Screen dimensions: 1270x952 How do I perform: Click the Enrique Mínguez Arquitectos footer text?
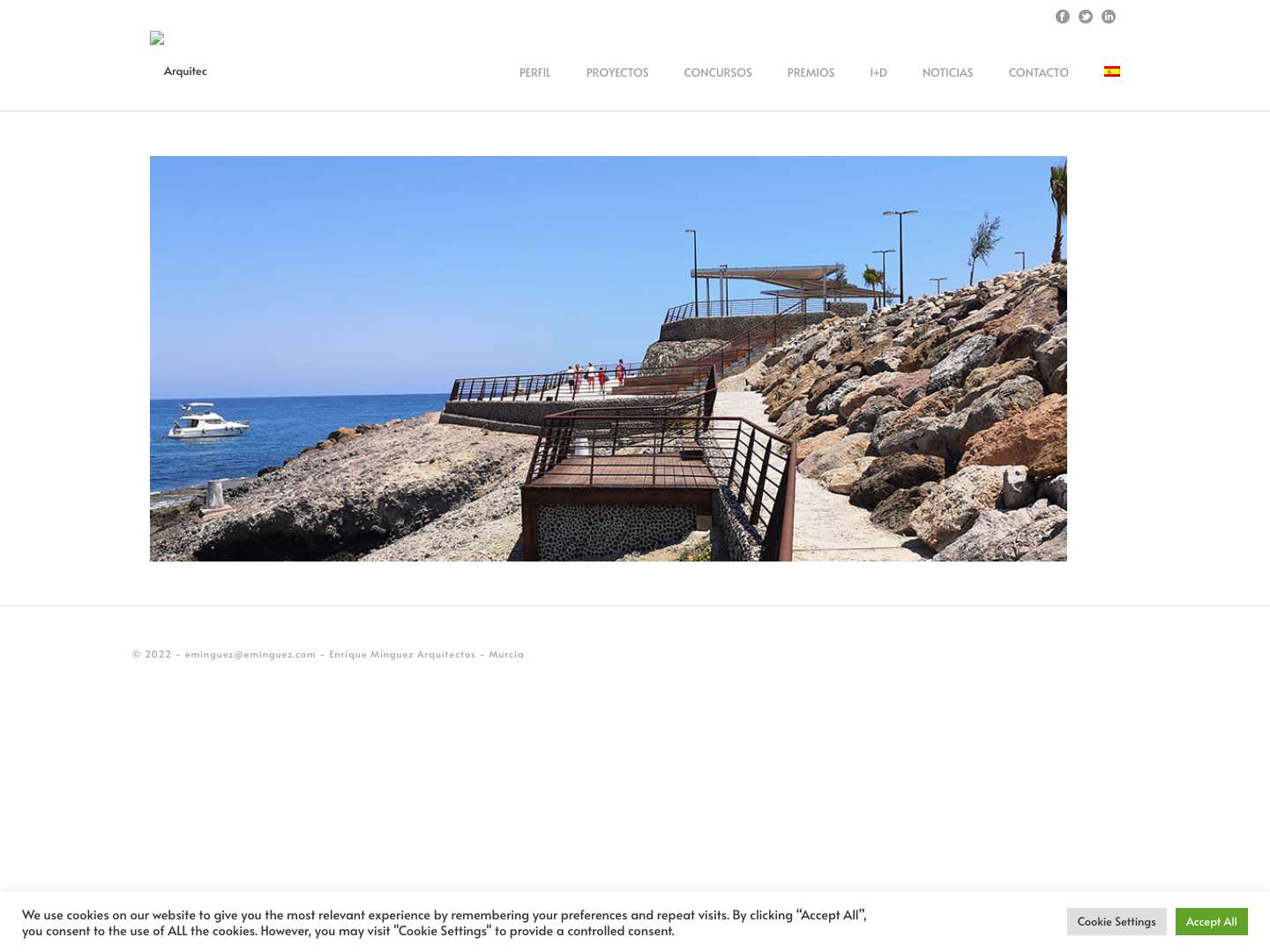click(402, 654)
